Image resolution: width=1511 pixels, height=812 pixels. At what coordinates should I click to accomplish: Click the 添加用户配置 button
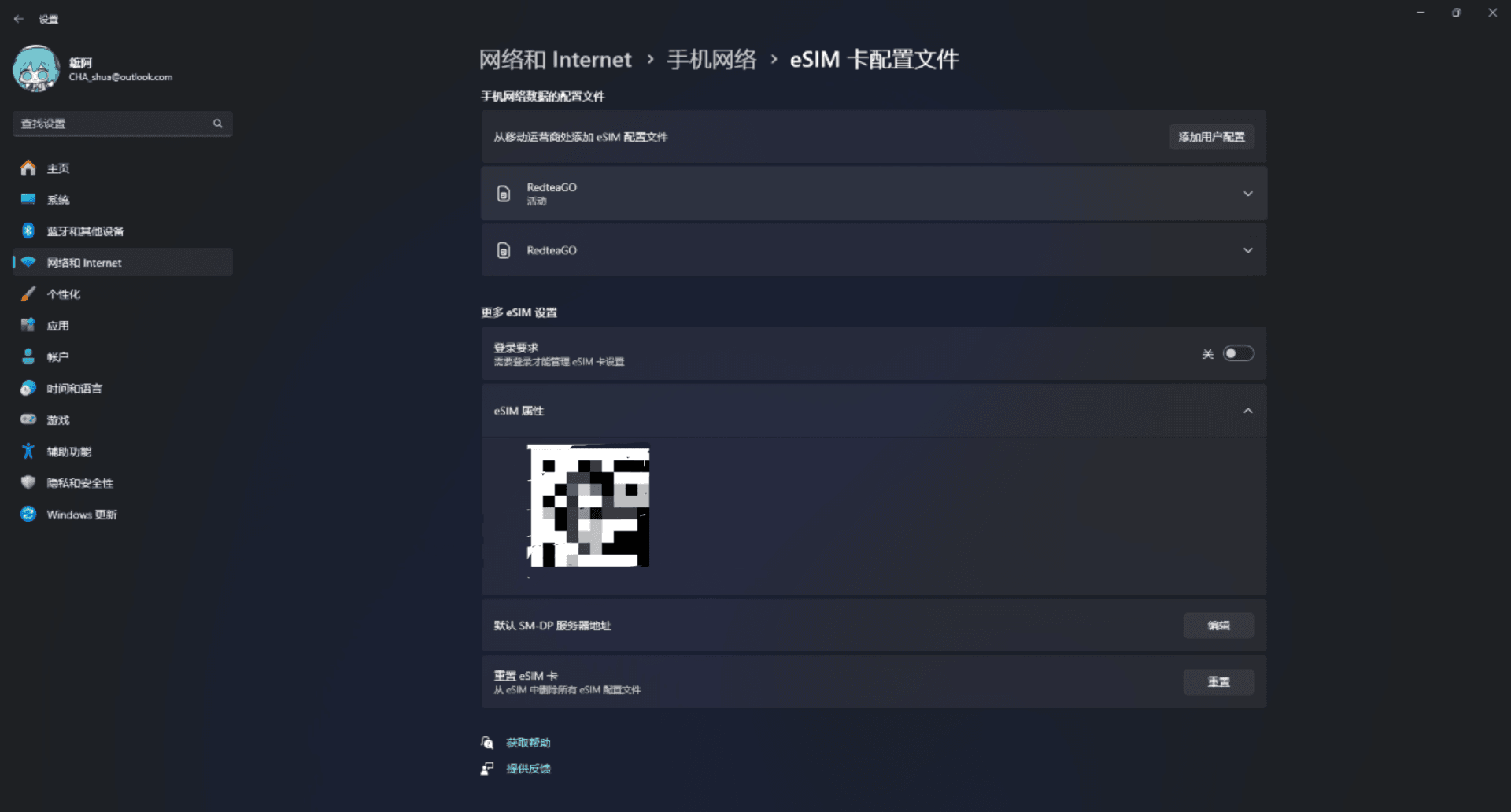[x=1212, y=137]
